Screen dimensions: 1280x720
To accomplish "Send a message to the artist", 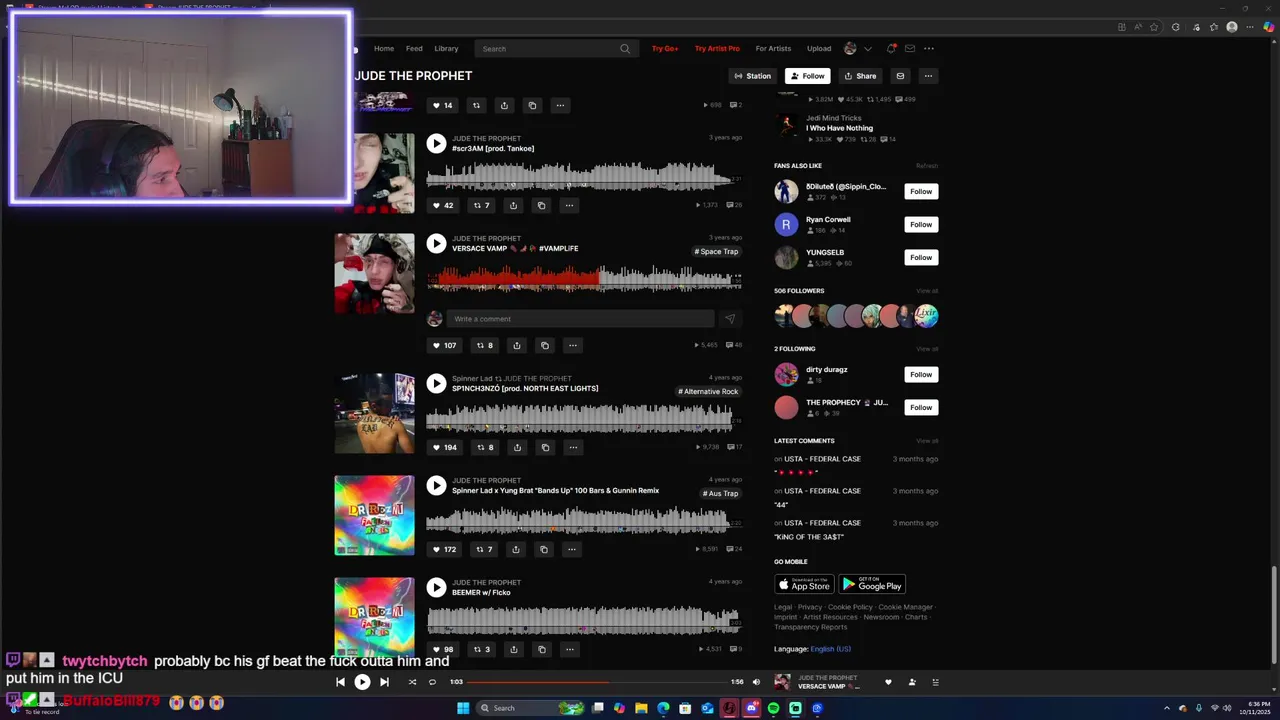I will click(x=900, y=76).
